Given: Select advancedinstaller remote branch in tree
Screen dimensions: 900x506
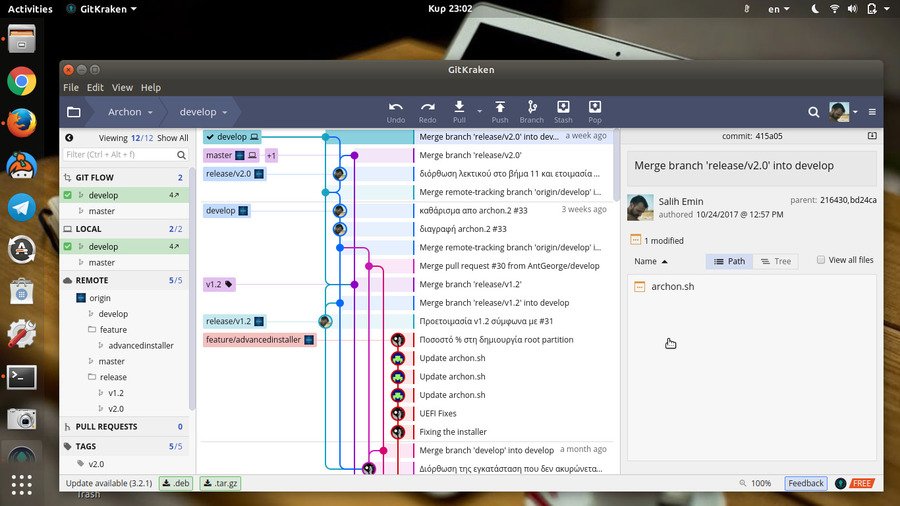Looking at the screenshot, I should [x=141, y=345].
